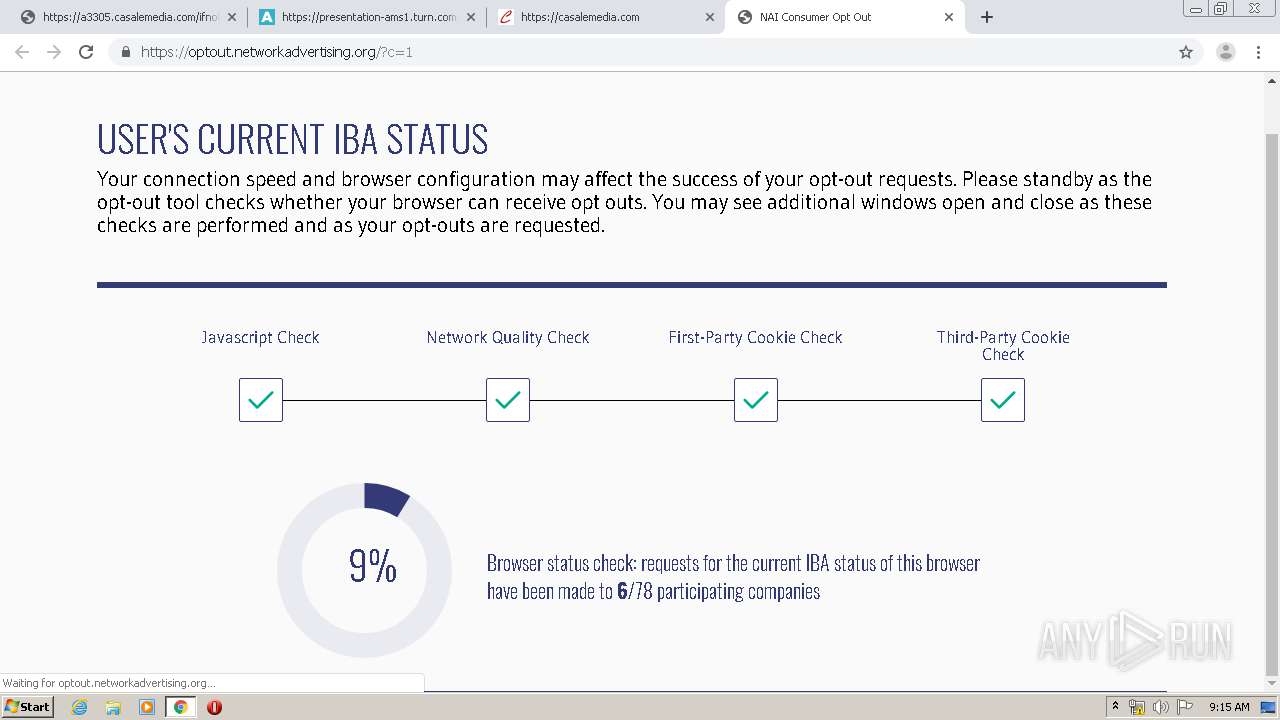The image size is (1280, 720).
Task: Open the media player taskbar icon
Action: tap(147, 707)
